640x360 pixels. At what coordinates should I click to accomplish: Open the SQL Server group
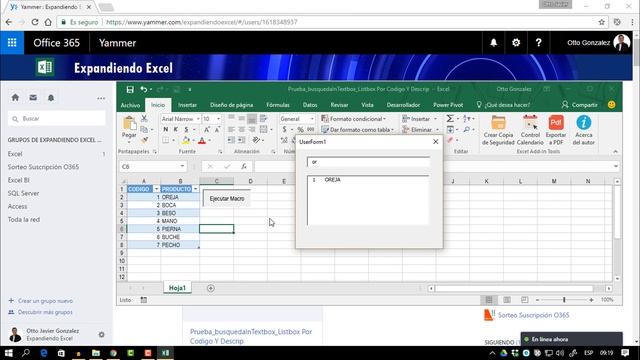pos(23,193)
